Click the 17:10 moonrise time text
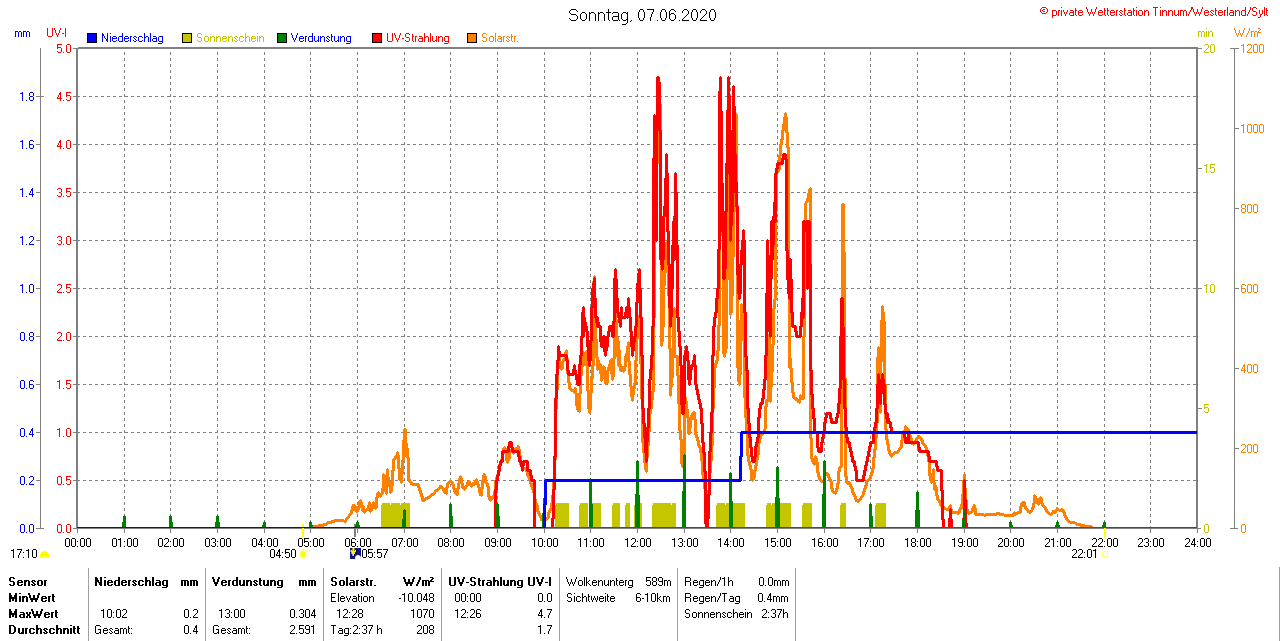This screenshot has height=641, width=1280. point(24,554)
